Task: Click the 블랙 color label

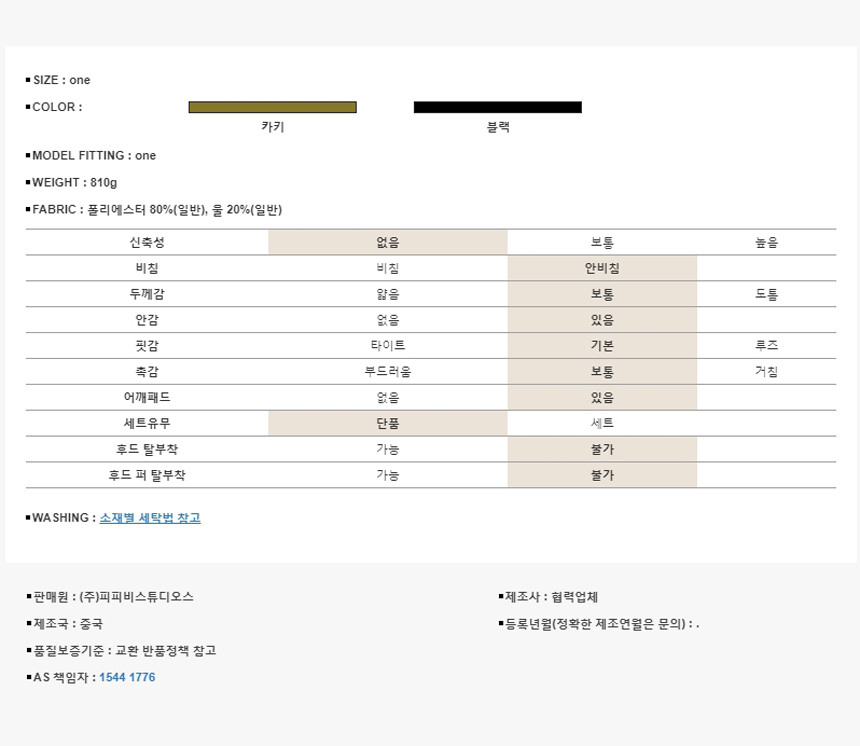Action: 497,127
